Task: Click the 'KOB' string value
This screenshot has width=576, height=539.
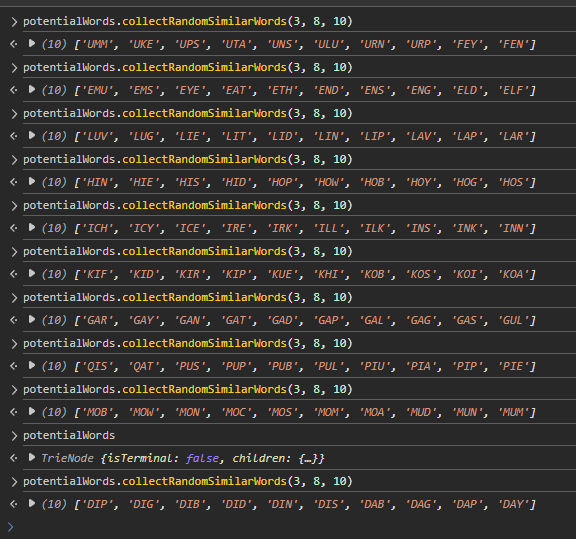Action: 374,274
